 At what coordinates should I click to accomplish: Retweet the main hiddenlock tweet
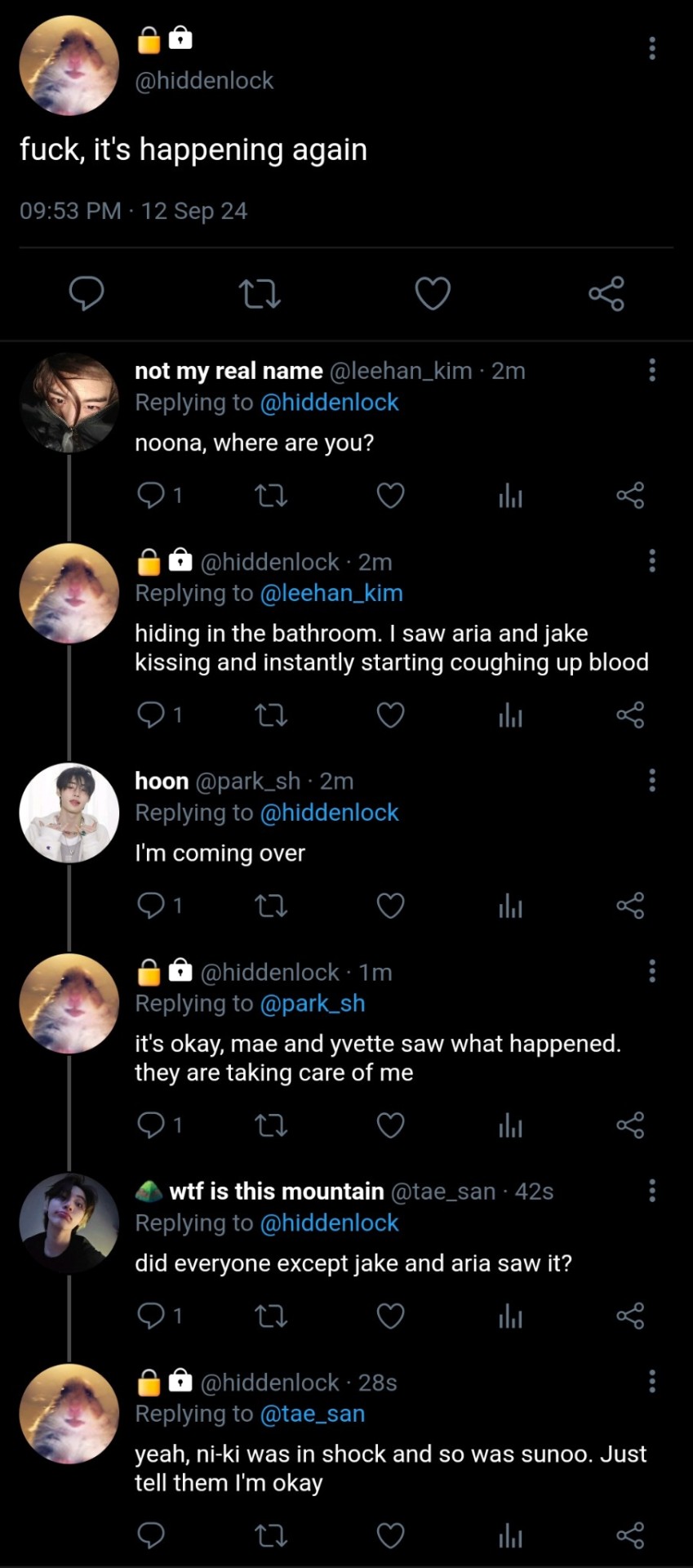pyautogui.click(x=260, y=293)
